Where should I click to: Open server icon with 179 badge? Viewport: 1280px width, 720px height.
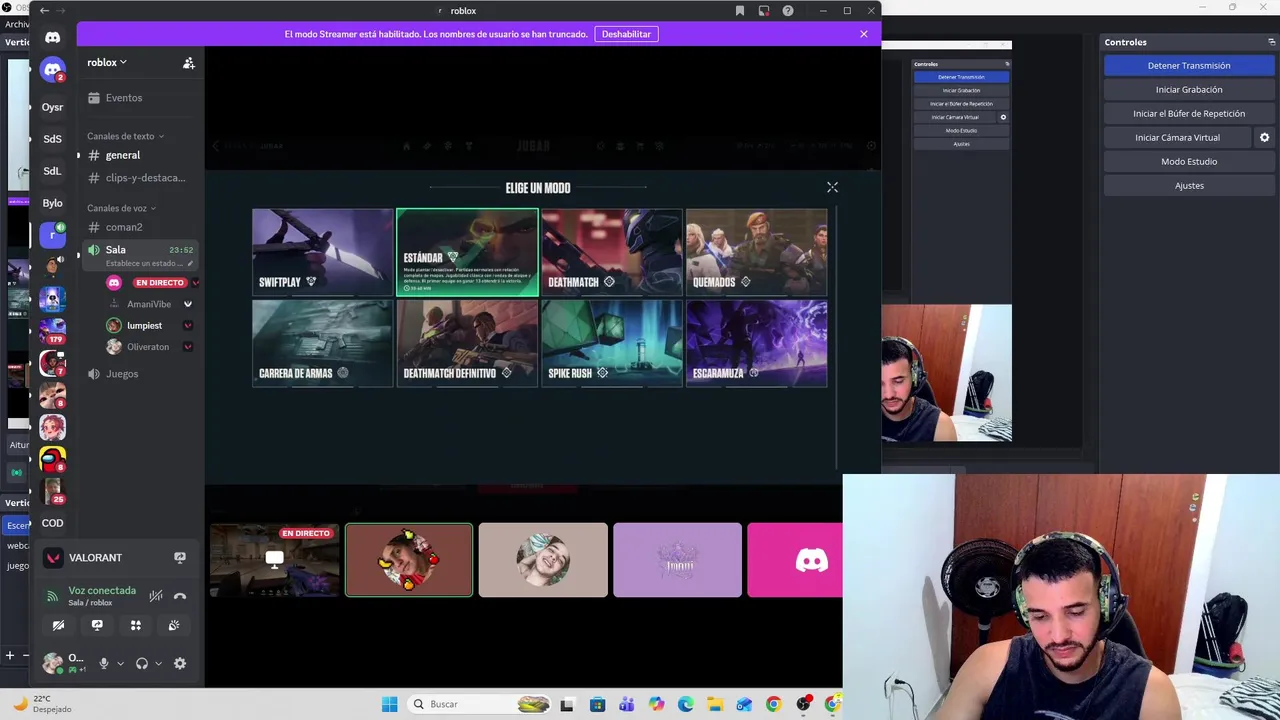point(52,330)
